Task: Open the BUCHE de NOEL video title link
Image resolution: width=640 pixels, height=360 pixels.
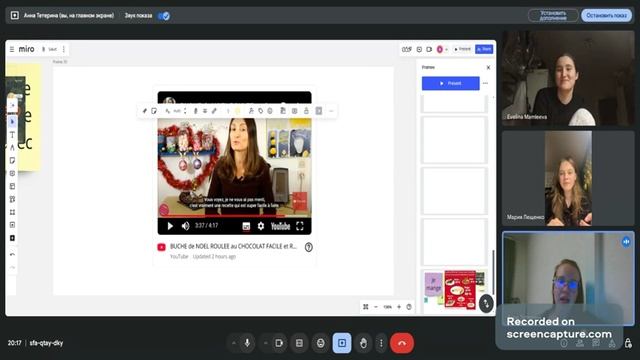Action: point(233,246)
